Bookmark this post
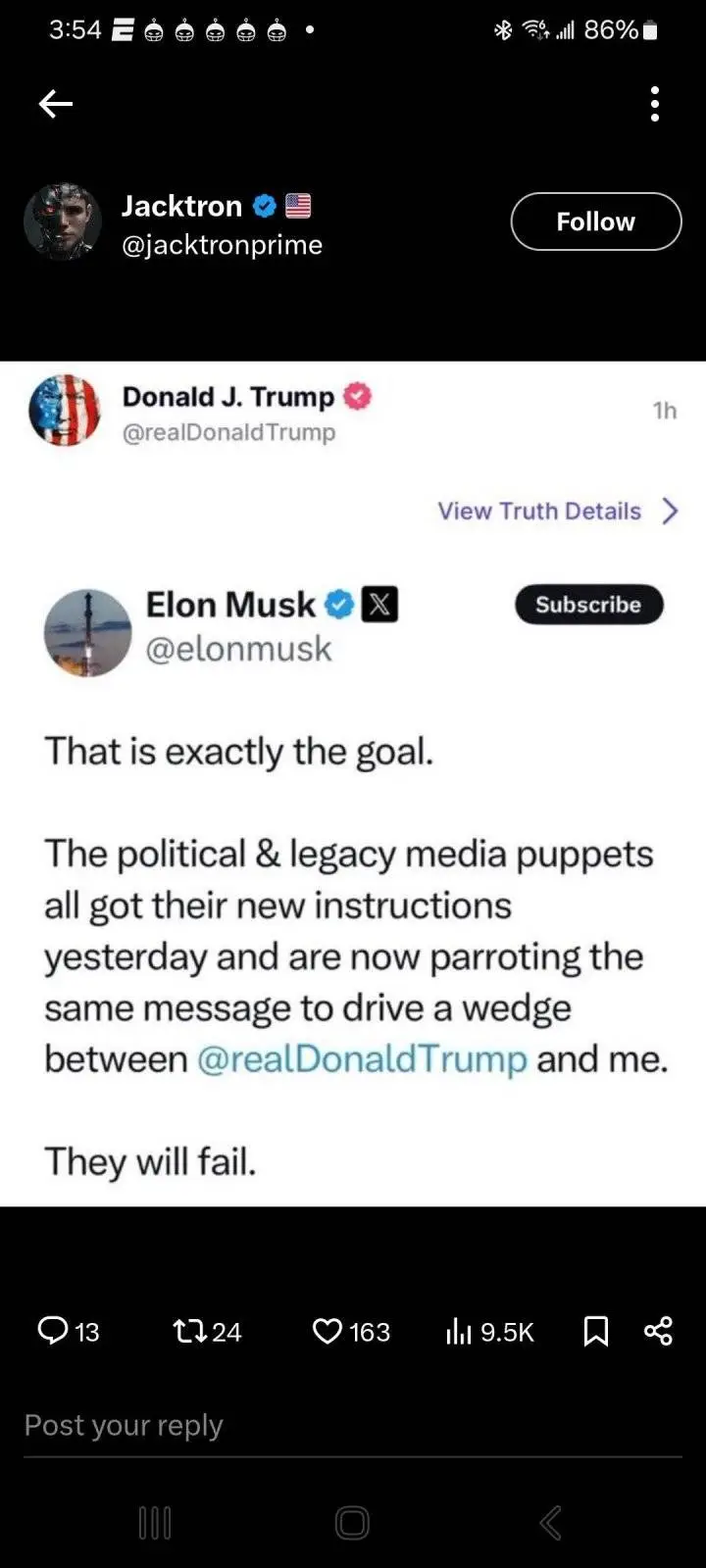The height and width of the screenshot is (1568, 706). [x=596, y=1331]
